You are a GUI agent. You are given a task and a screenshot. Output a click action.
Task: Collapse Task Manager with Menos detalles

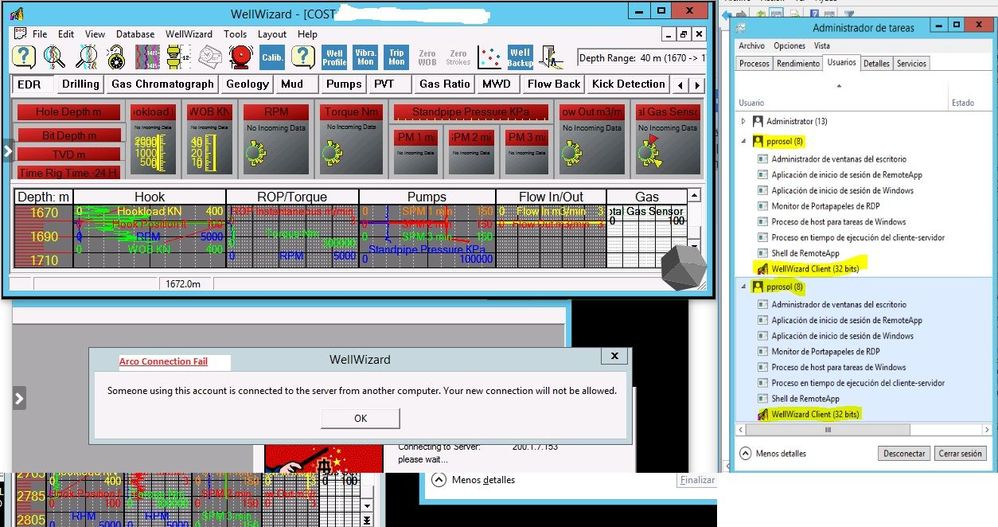coord(773,454)
